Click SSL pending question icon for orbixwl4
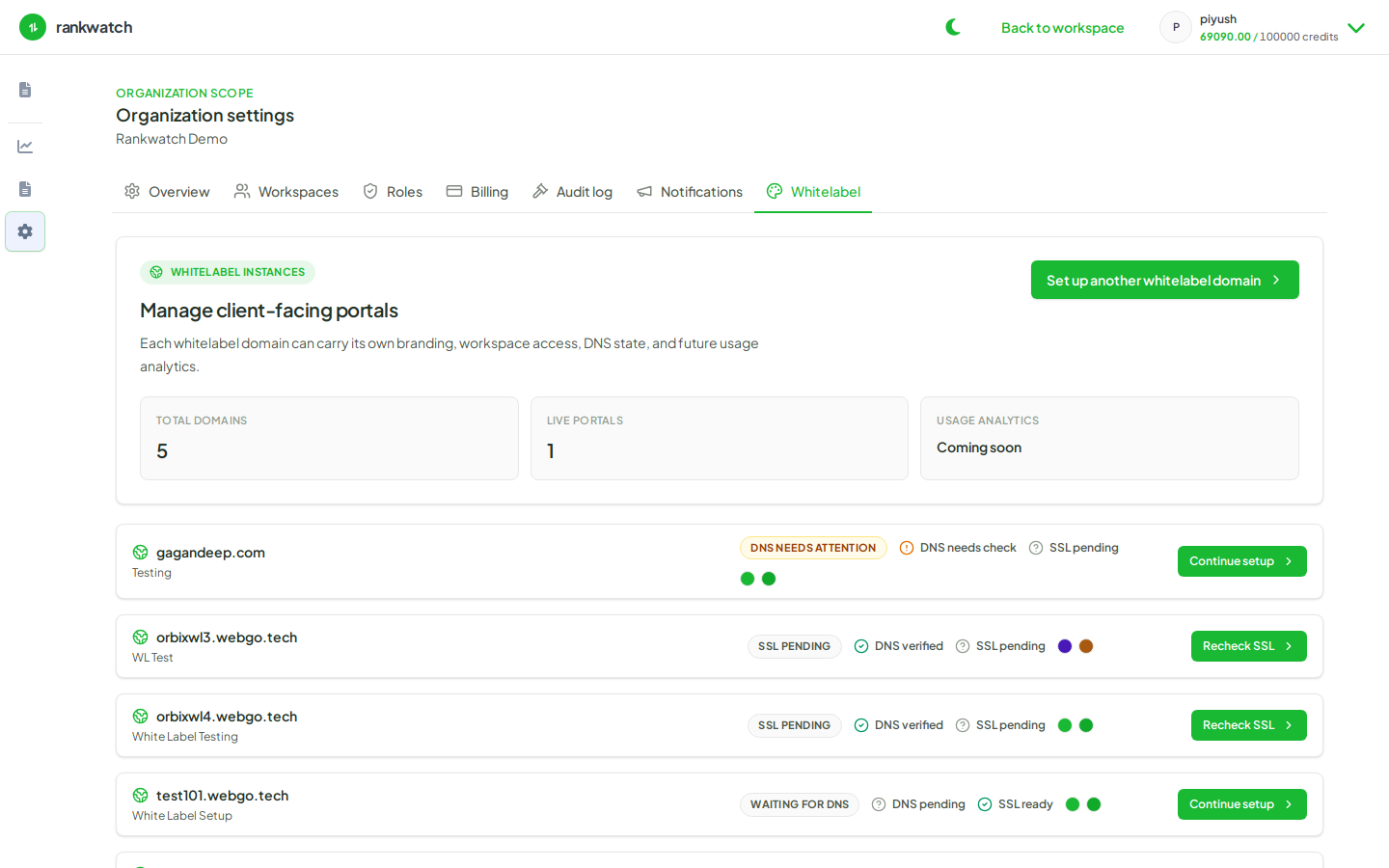Viewport: 1389px width, 868px height. pyautogui.click(x=963, y=725)
